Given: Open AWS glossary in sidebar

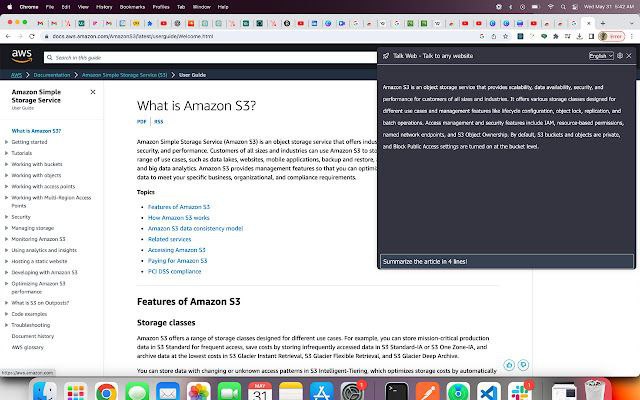Looking at the screenshot, I should coord(27,347).
